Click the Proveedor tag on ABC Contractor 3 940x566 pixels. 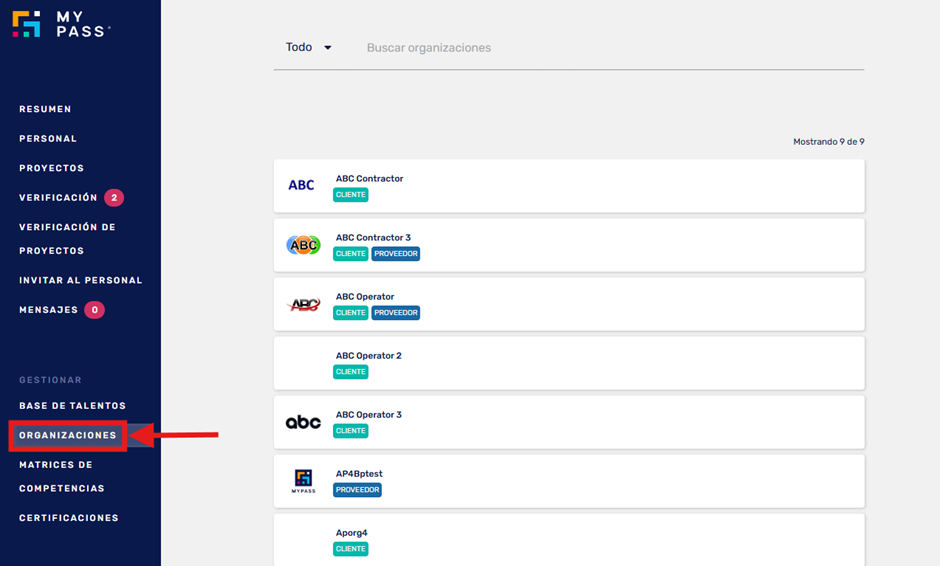pos(396,254)
